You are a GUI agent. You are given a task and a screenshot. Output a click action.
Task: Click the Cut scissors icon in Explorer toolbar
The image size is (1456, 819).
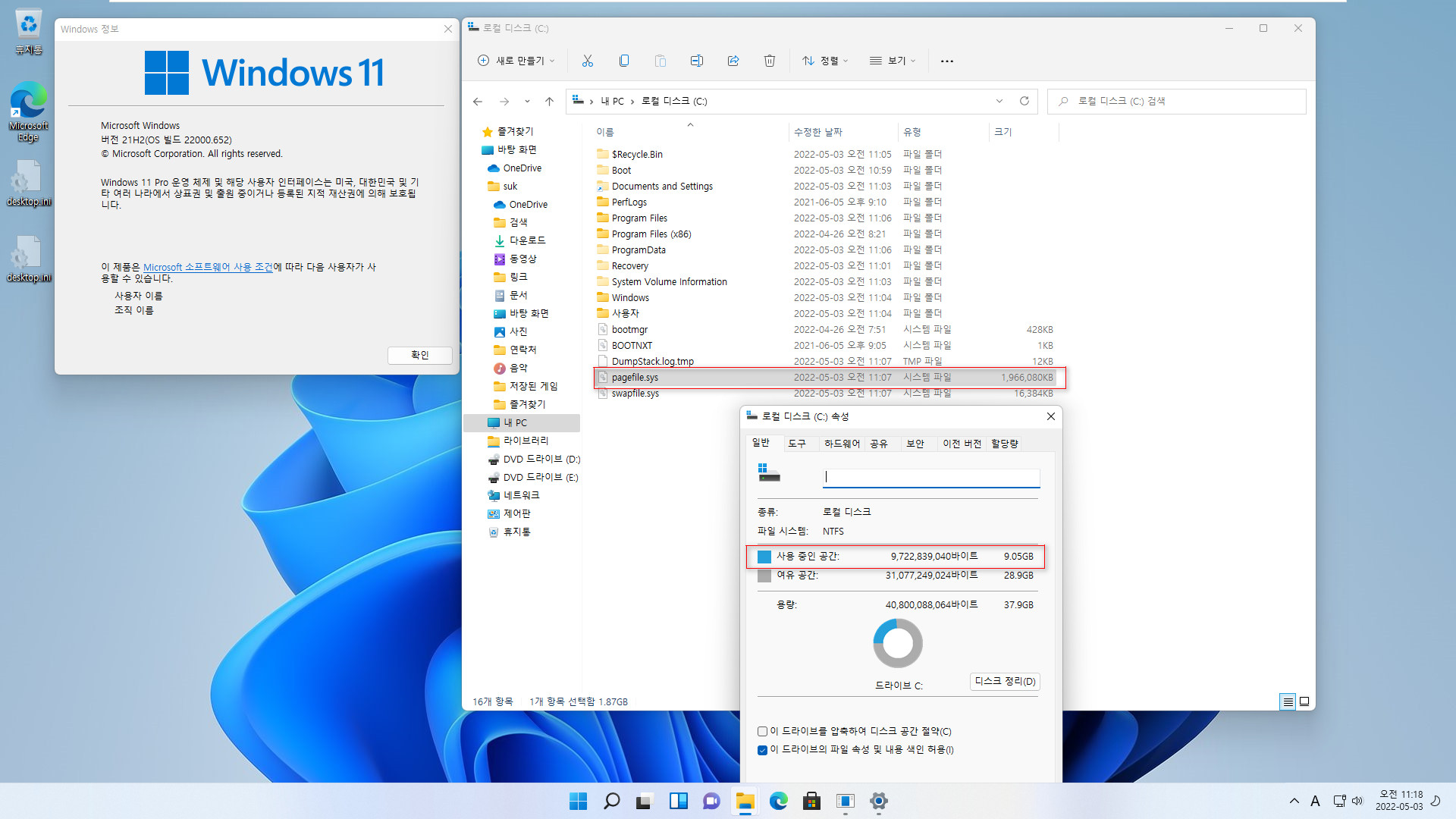coord(587,61)
